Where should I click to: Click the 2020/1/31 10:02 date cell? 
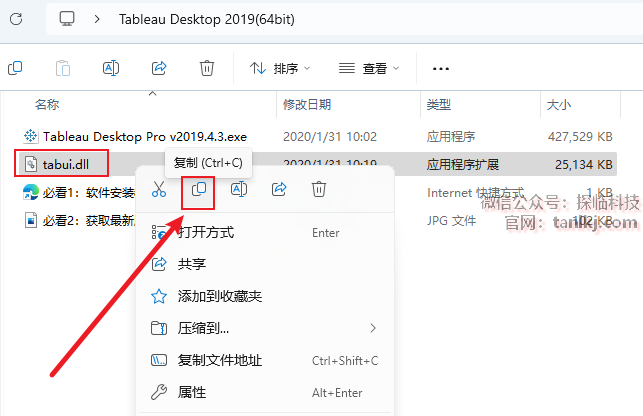(330, 137)
